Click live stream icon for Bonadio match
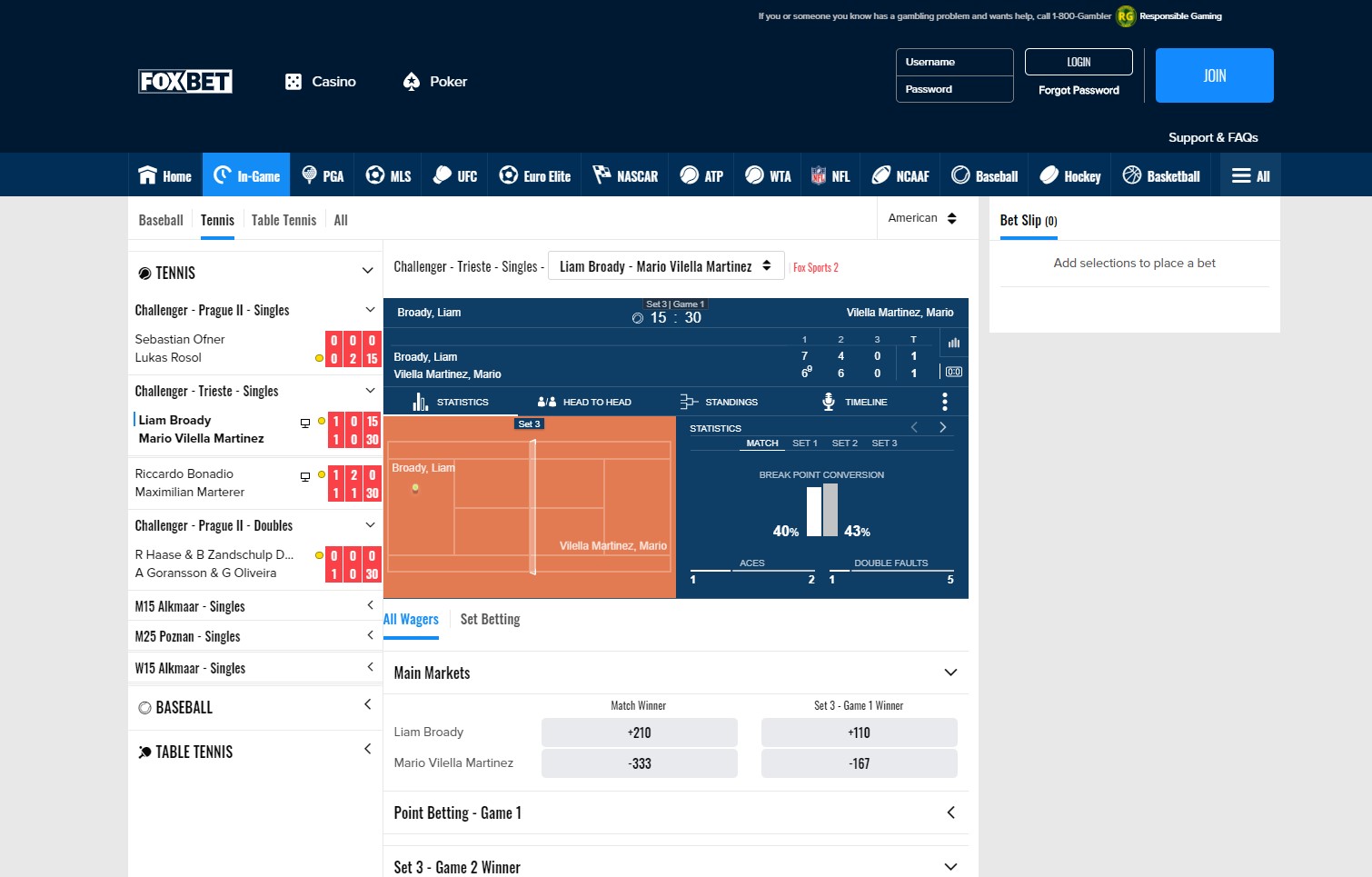 coord(305,476)
